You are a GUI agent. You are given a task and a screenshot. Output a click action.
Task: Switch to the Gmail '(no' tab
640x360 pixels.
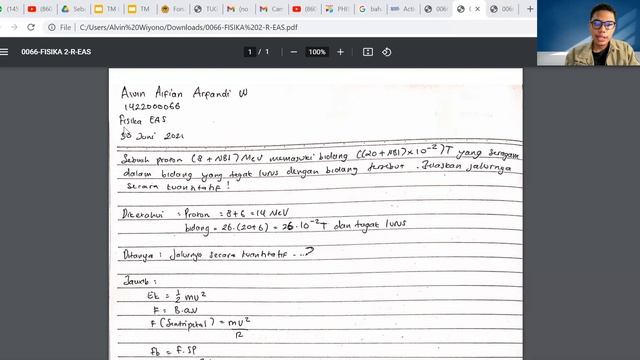pos(239,9)
